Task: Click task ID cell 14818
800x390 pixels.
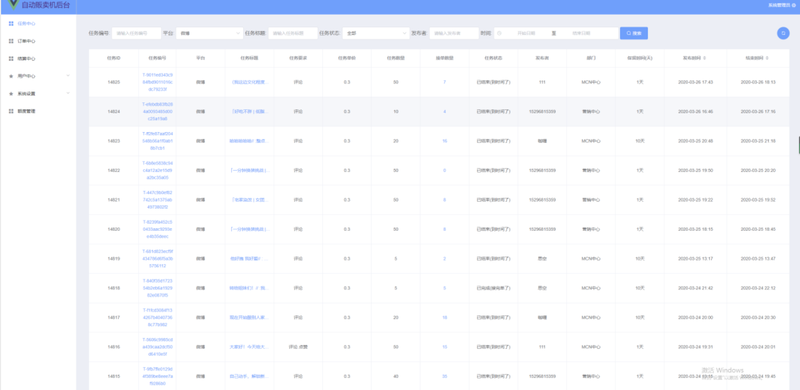Action: tap(114, 288)
